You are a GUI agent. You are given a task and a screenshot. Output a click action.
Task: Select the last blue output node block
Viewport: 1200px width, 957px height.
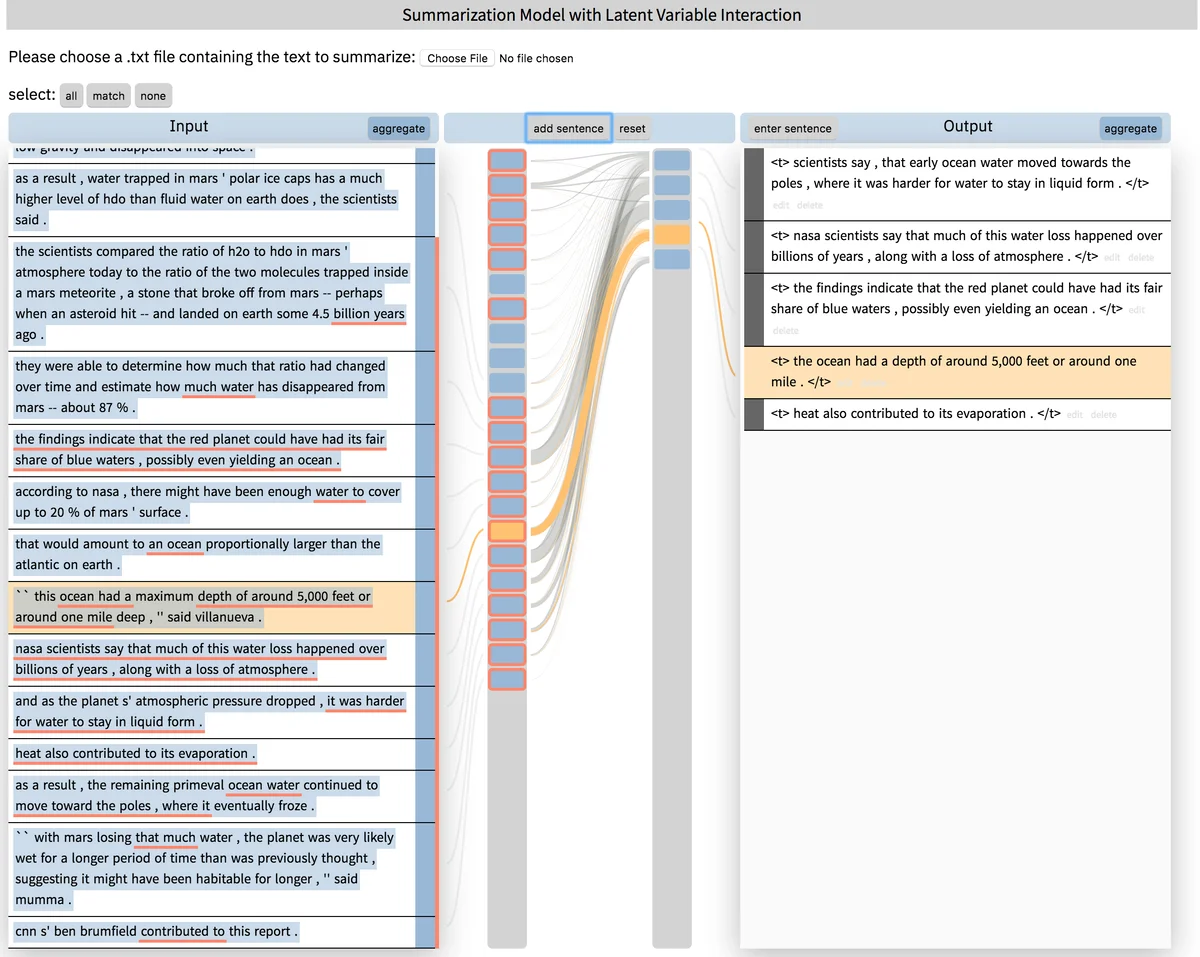[671, 259]
